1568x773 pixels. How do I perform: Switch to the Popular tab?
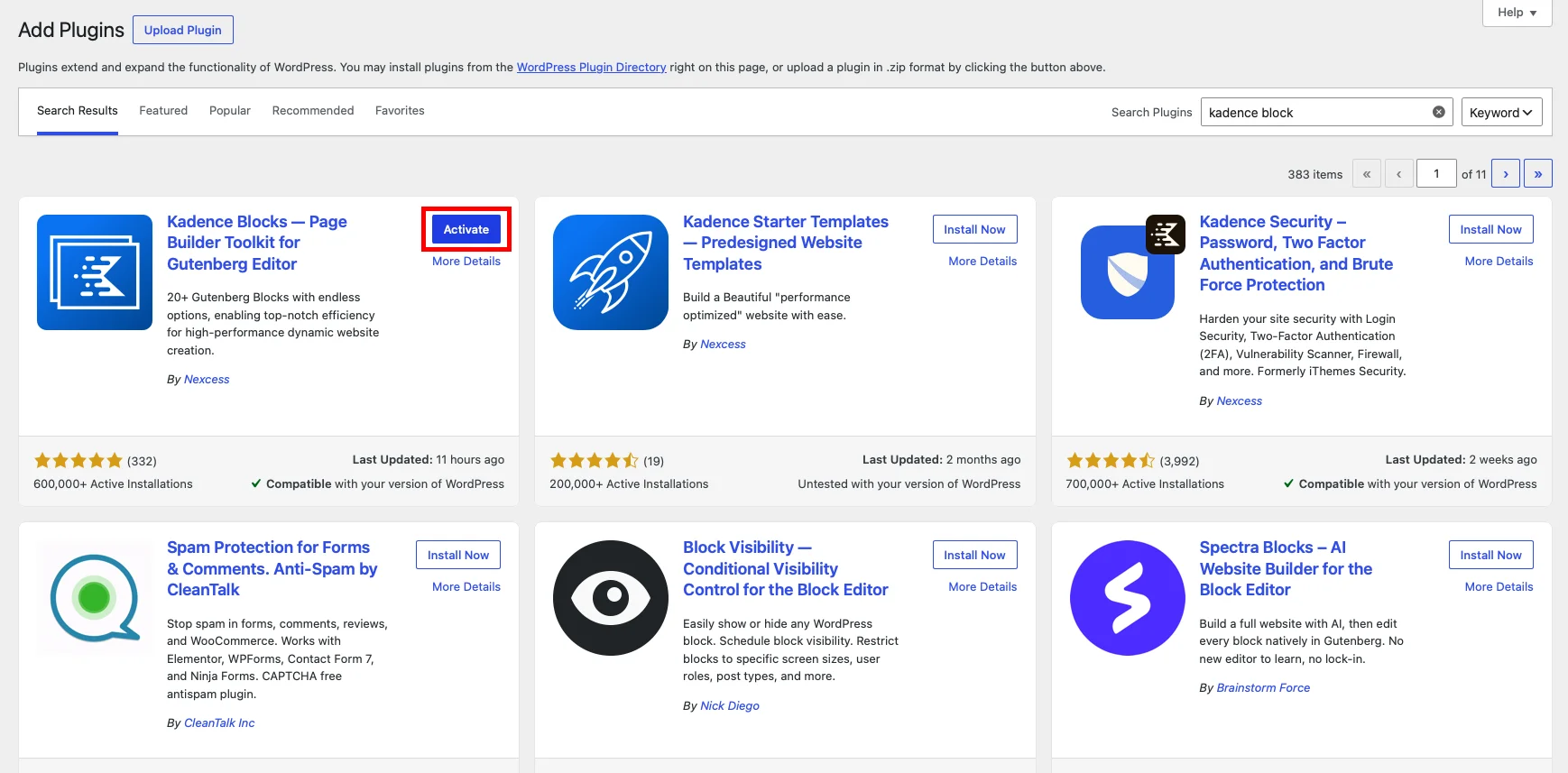click(x=230, y=111)
